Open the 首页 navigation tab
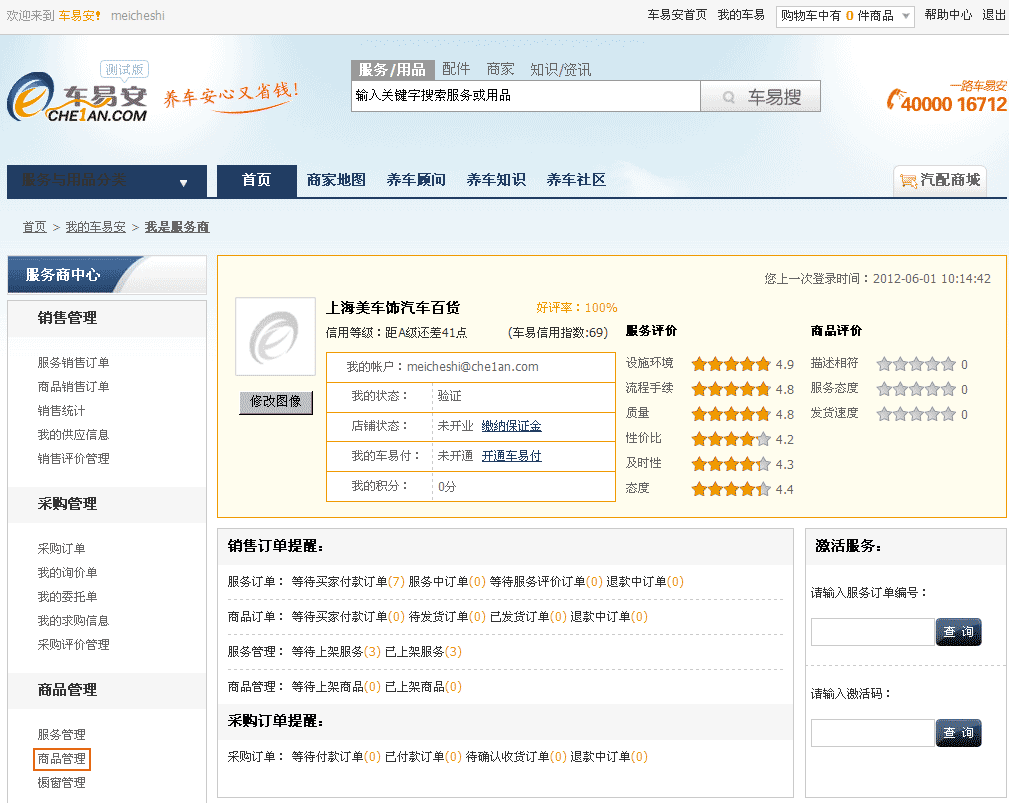This screenshot has height=803, width=1009. 257,180
